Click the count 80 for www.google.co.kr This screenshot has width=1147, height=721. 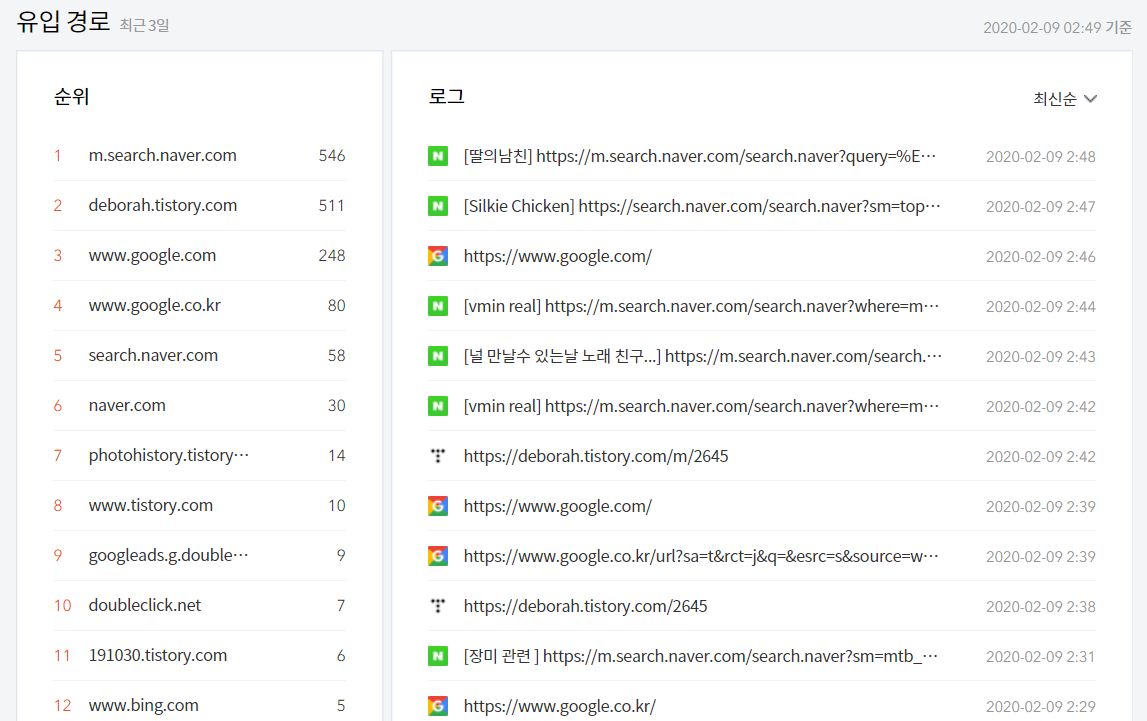point(336,305)
